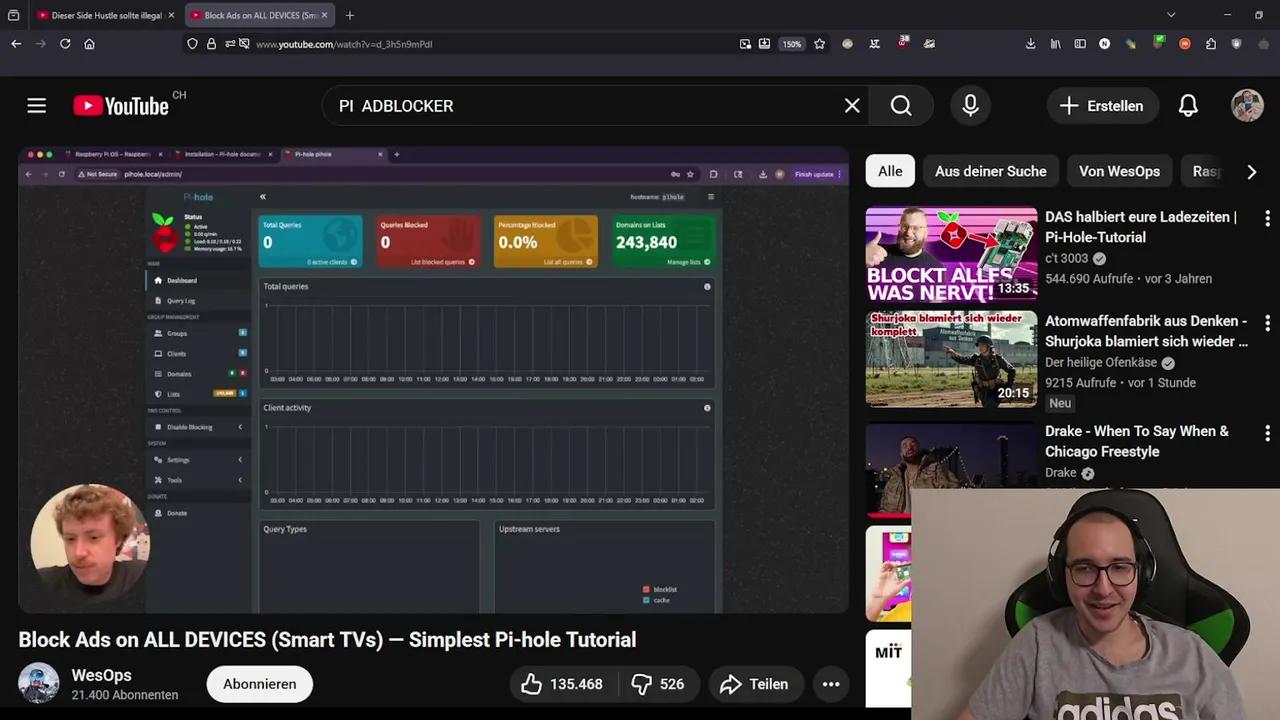Screen dimensions: 1280x720
Task: Close the Dieser Side Hustle tab
Action: (171, 15)
